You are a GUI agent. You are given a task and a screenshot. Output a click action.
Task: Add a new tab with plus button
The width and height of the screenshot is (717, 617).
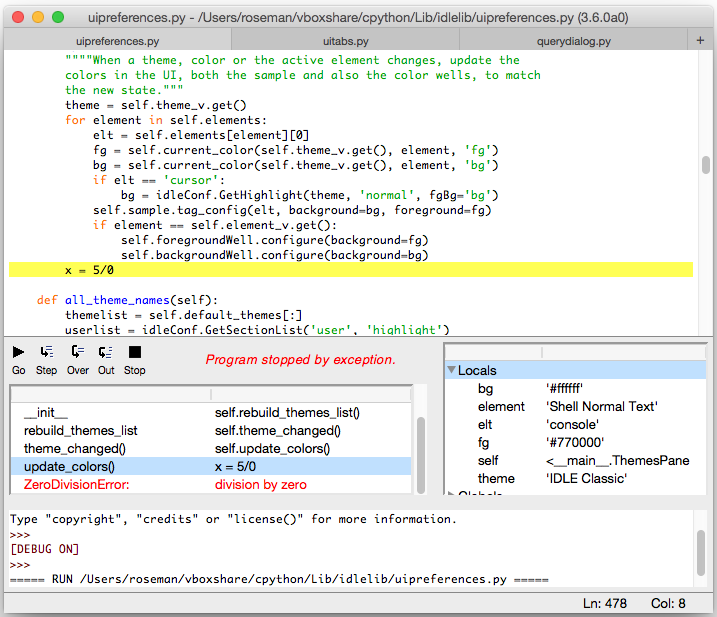point(700,40)
